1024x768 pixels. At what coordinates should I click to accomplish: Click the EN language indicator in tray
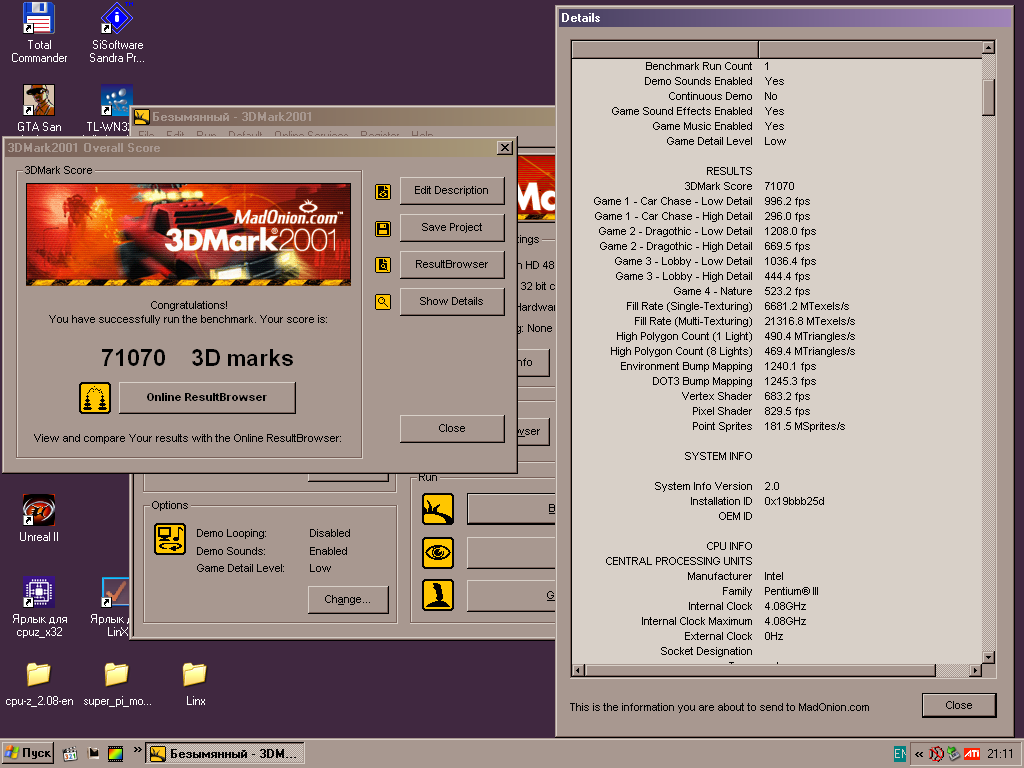pyautogui.click(x=900, y=754)
